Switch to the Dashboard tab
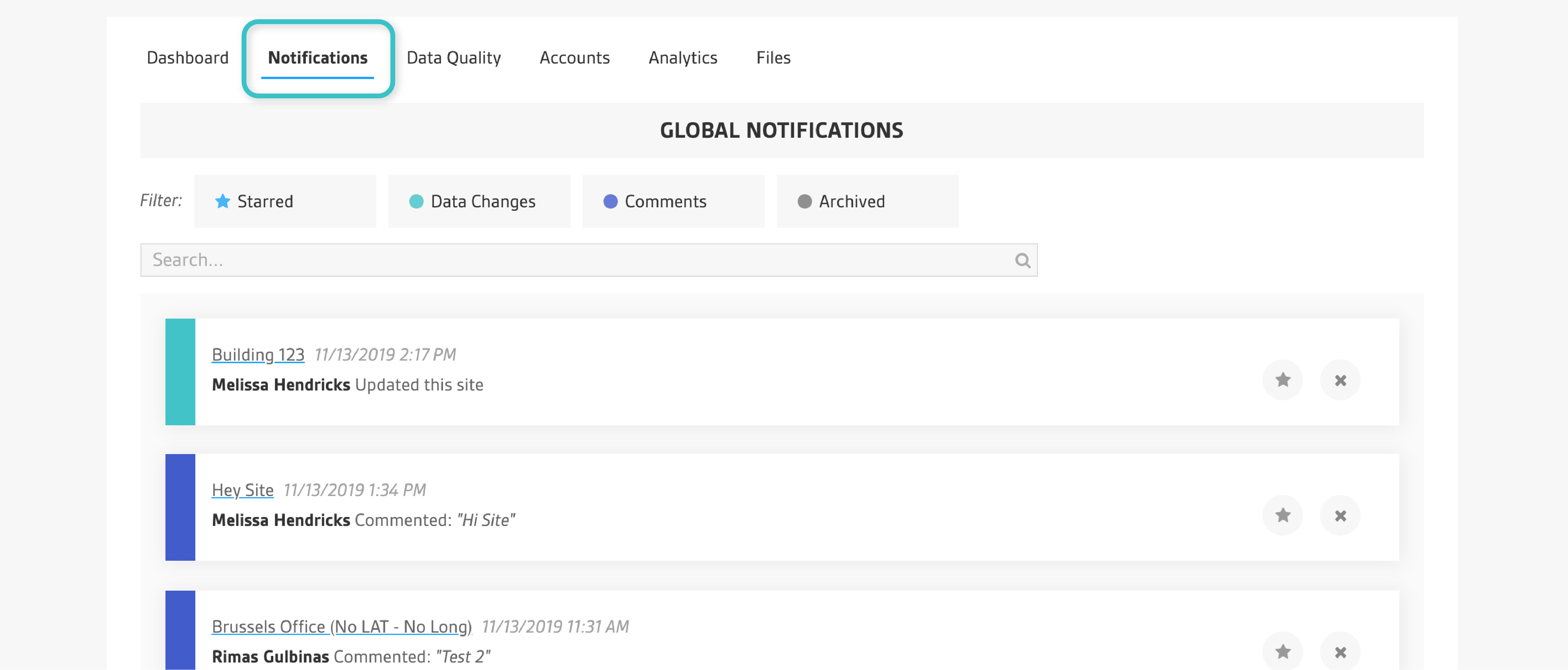This screenshot has width=1568, height=670. pos(187,57)
